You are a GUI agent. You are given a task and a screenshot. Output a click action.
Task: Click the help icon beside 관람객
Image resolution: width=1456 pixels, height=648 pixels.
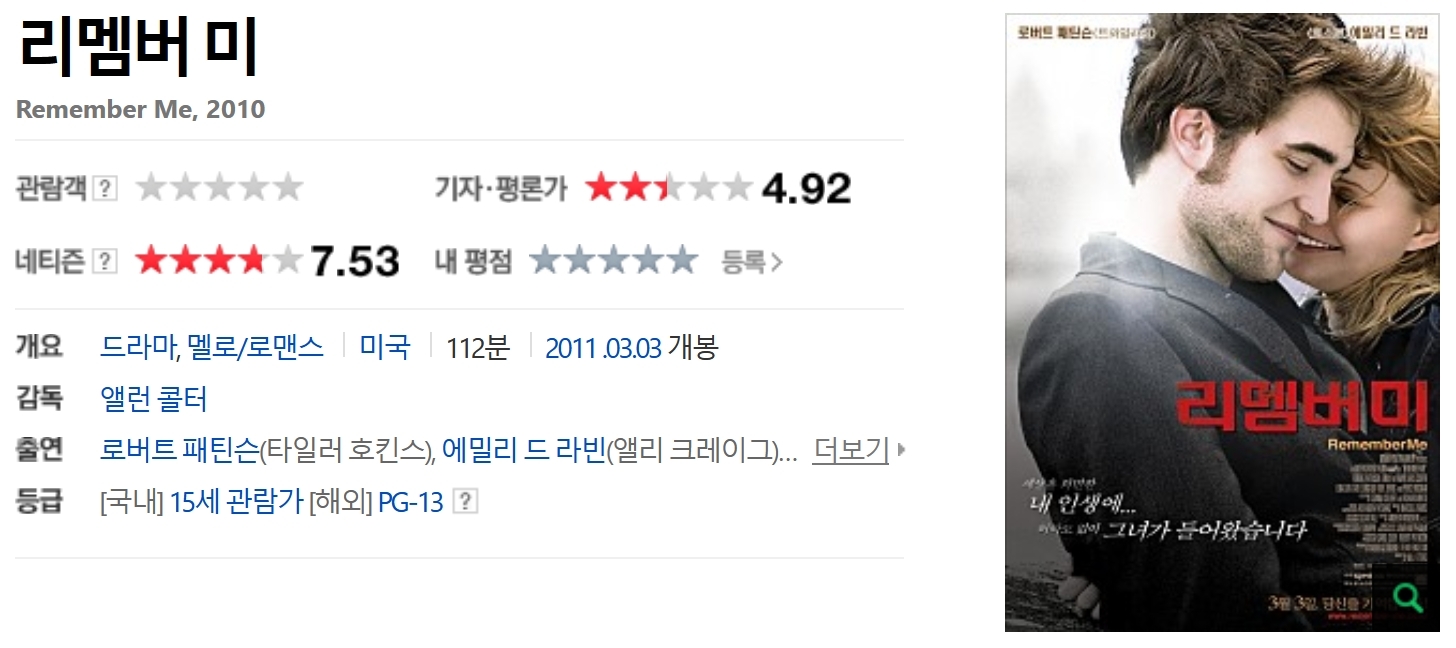(x=105, y=188)
